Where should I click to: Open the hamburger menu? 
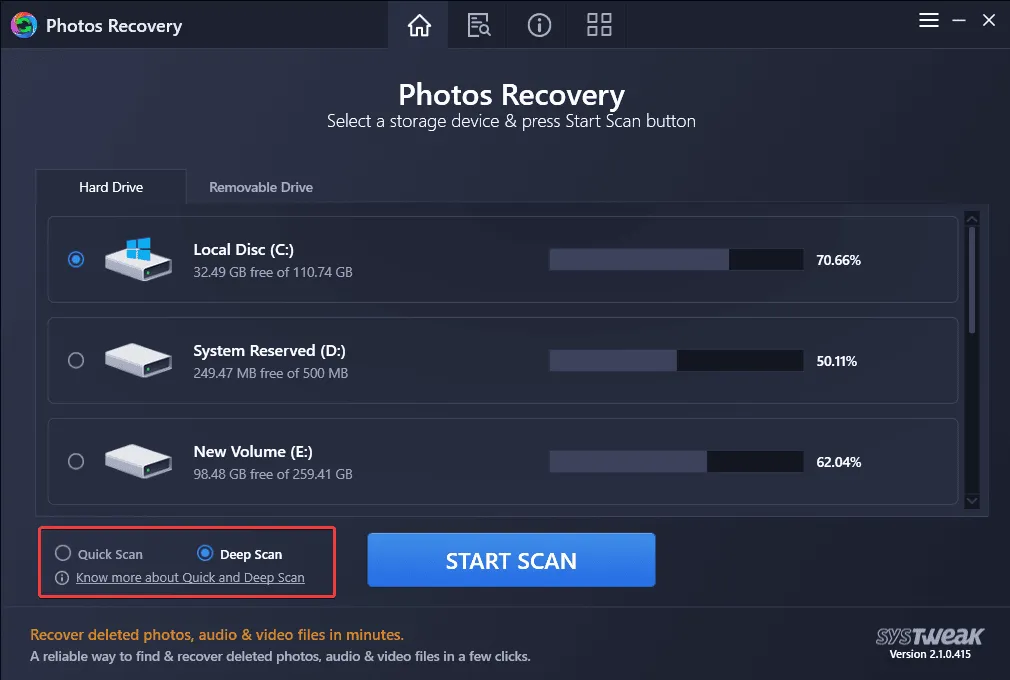tap(928, 21)
